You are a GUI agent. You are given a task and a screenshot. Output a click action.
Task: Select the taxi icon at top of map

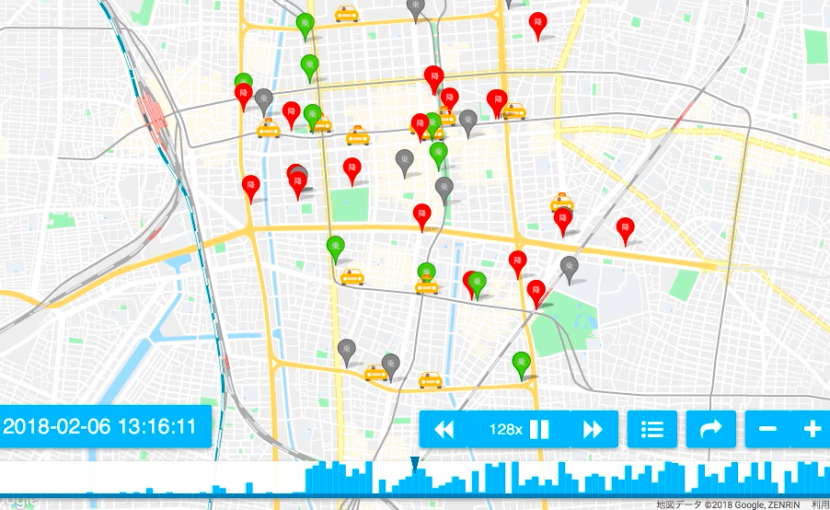(347, 14)
